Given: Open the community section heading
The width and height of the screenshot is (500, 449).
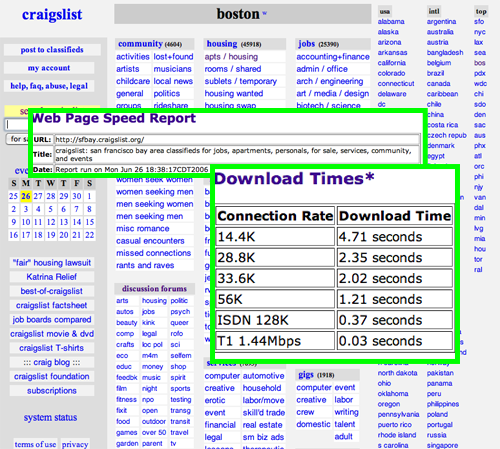Looking at the screenshot, I should click(140, 44).
